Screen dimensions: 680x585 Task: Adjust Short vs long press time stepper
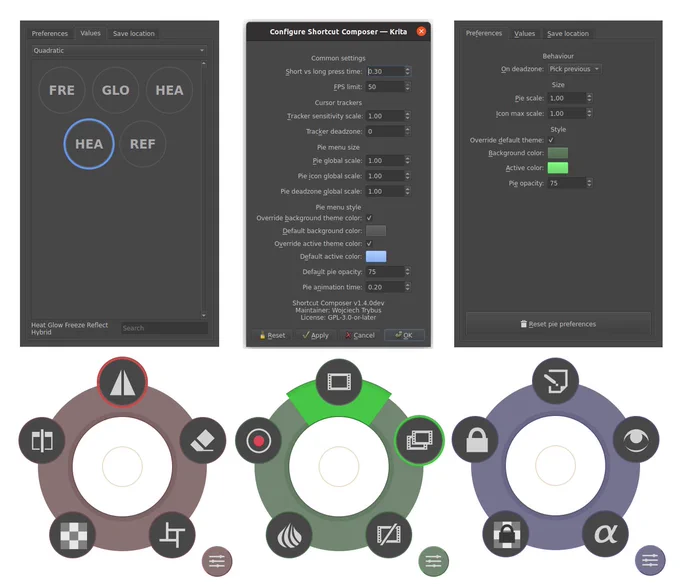pyautogui.click(x=407, y=71)
